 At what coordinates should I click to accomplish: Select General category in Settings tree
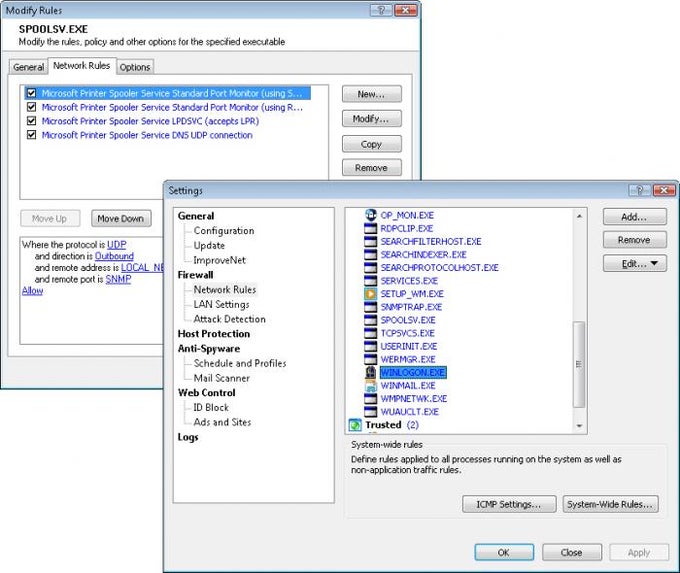(196, 216)
